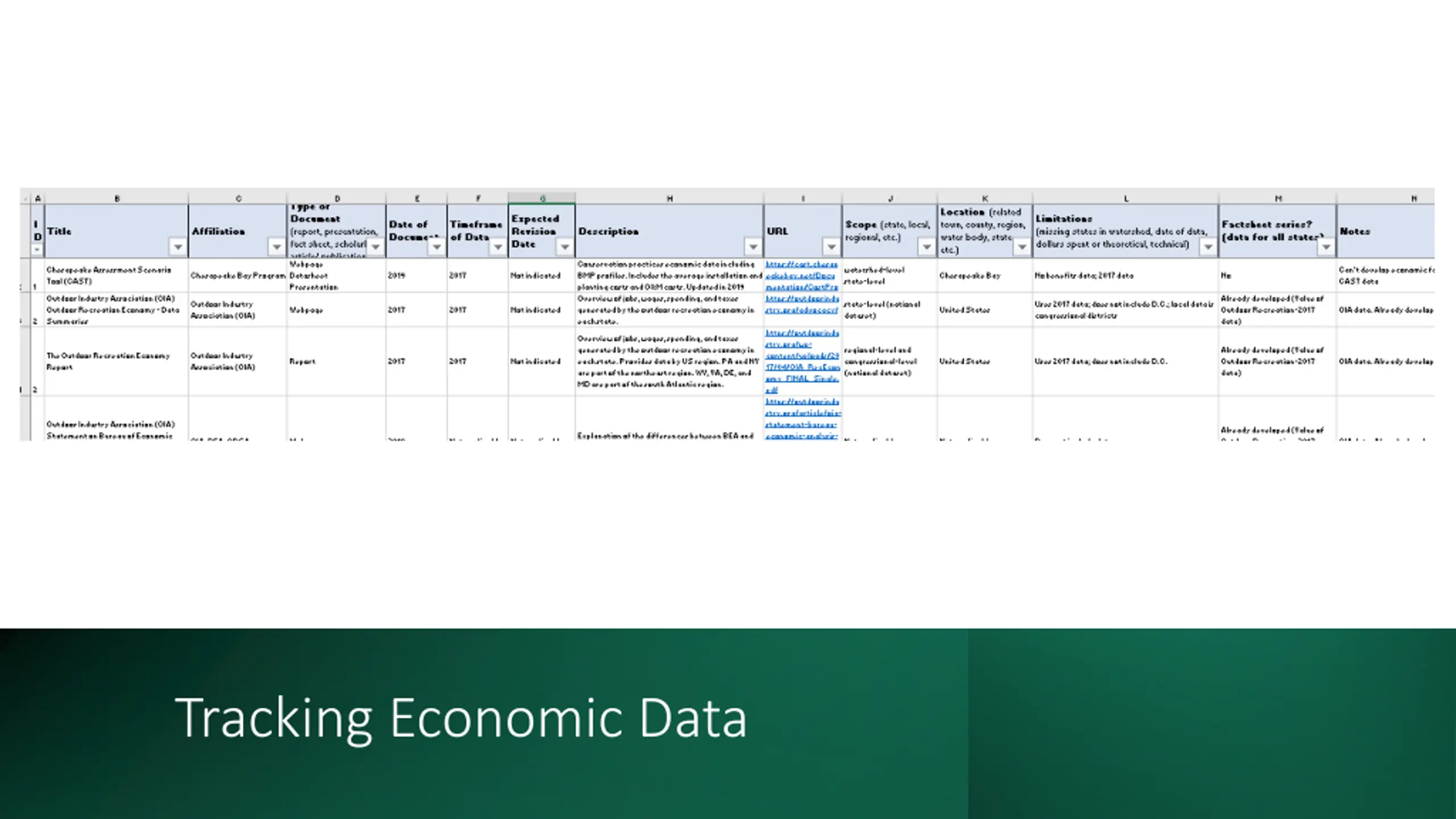Select the OIA Data Summaries title cell
1456x819 pixels.
click(117, 309)
